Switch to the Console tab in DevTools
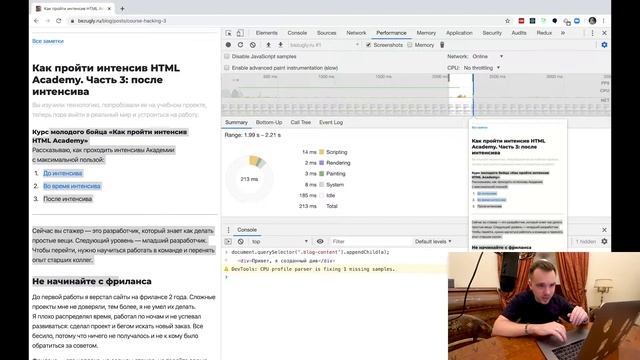The image size is (640, 360). [297, 33]
